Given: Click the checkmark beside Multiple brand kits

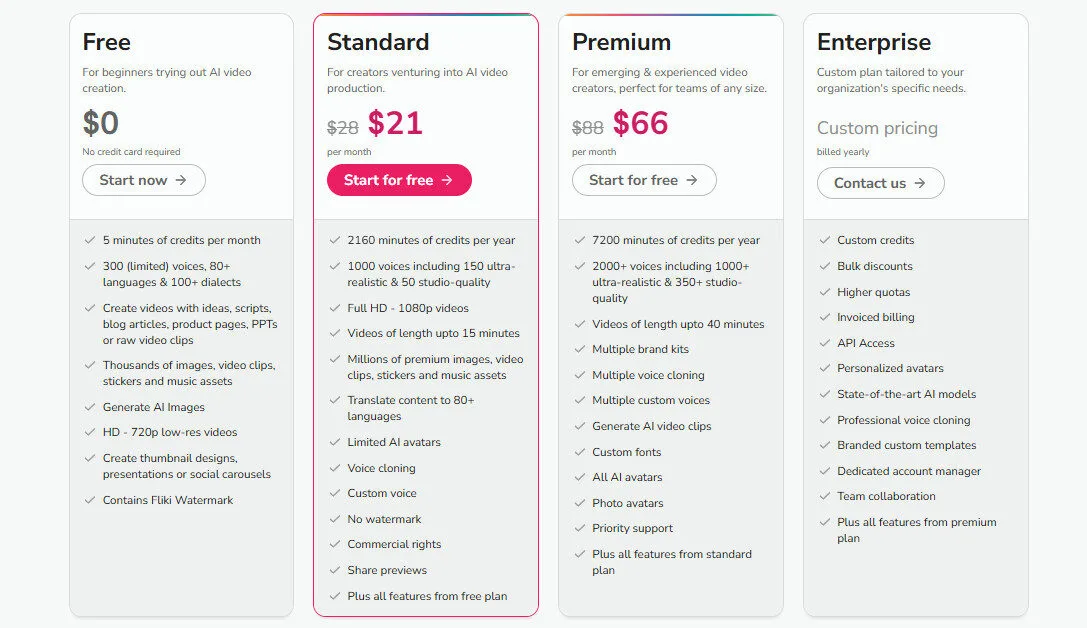Looking at the screenshot, I should coord(579,349).
